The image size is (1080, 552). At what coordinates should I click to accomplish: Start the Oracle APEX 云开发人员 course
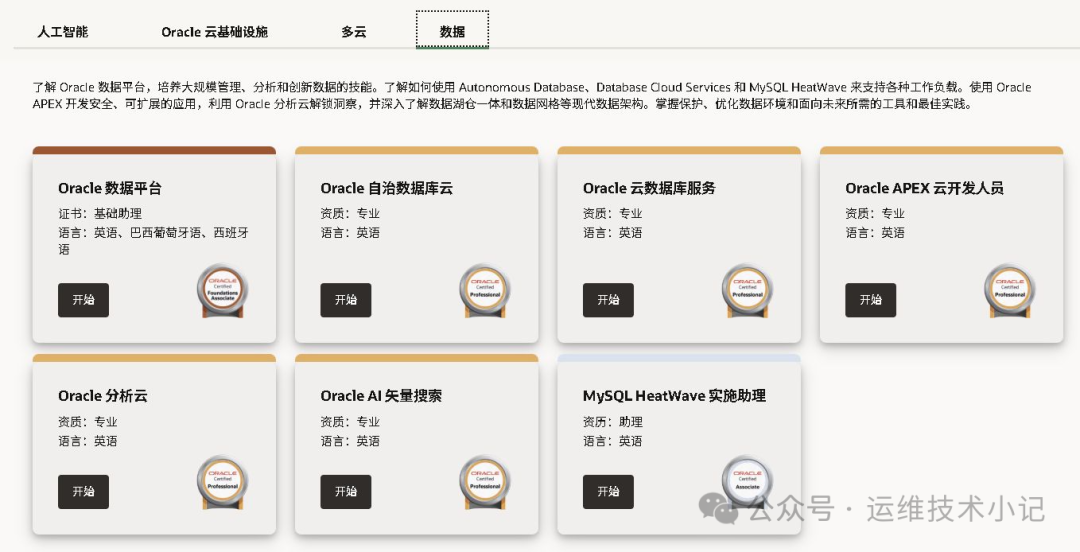click(871, 300)
